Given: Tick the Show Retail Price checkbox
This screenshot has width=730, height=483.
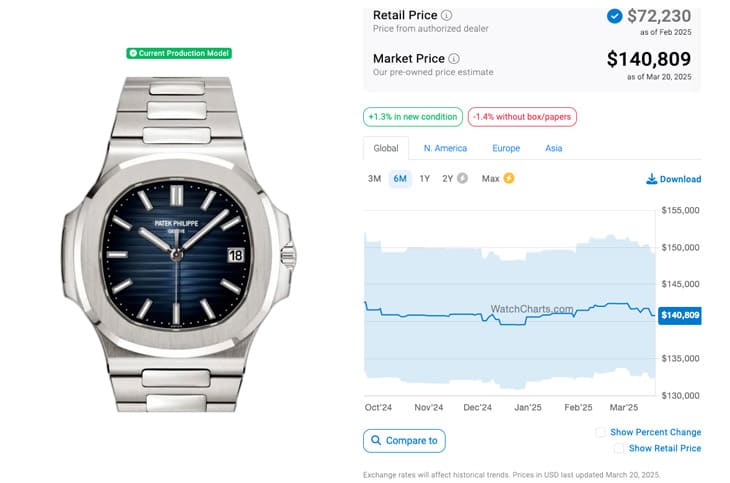Looking at the screenshot, I should (x=619, y=448).
